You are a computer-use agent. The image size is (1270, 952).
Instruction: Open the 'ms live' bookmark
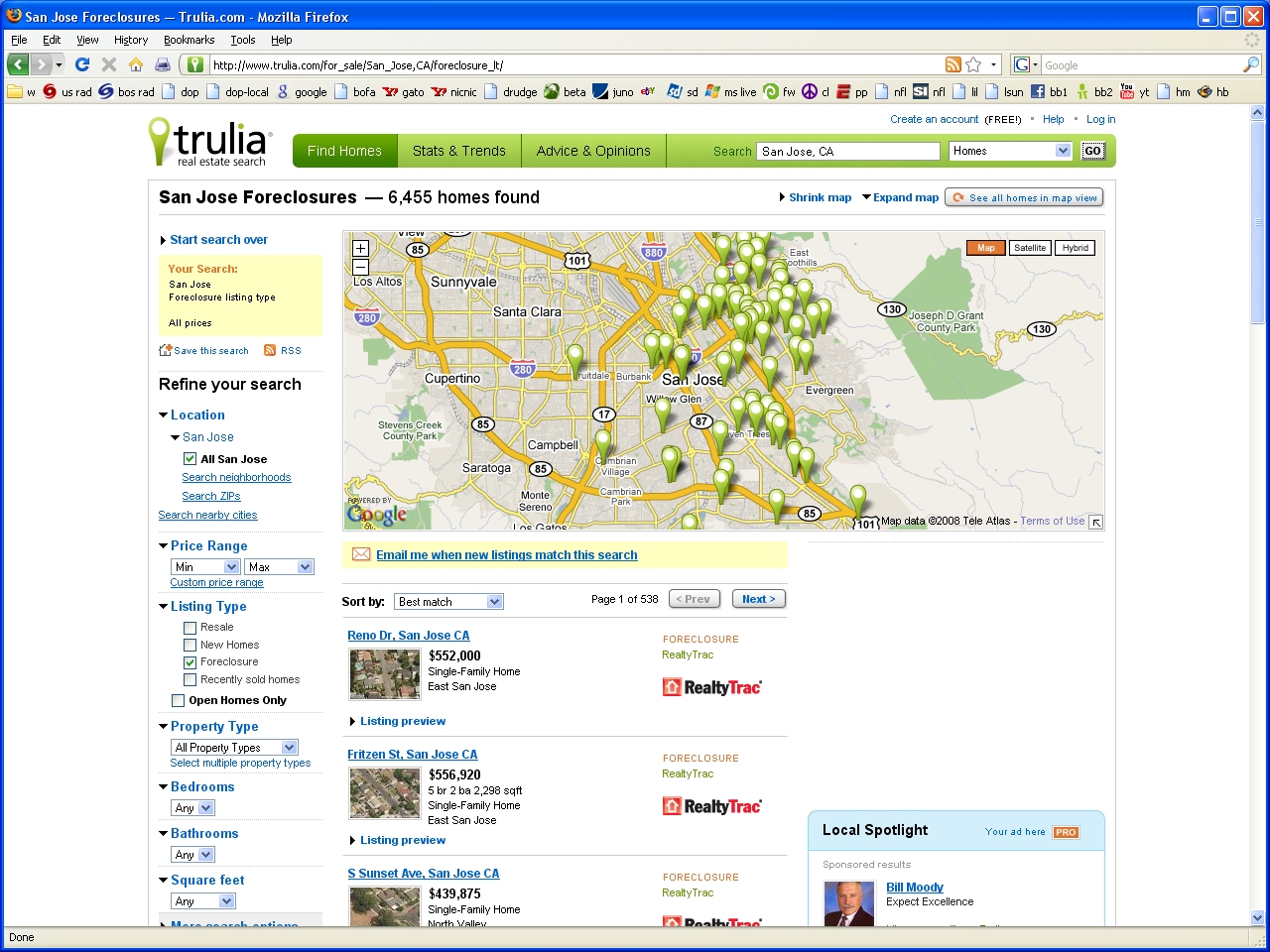pos(731,91)
